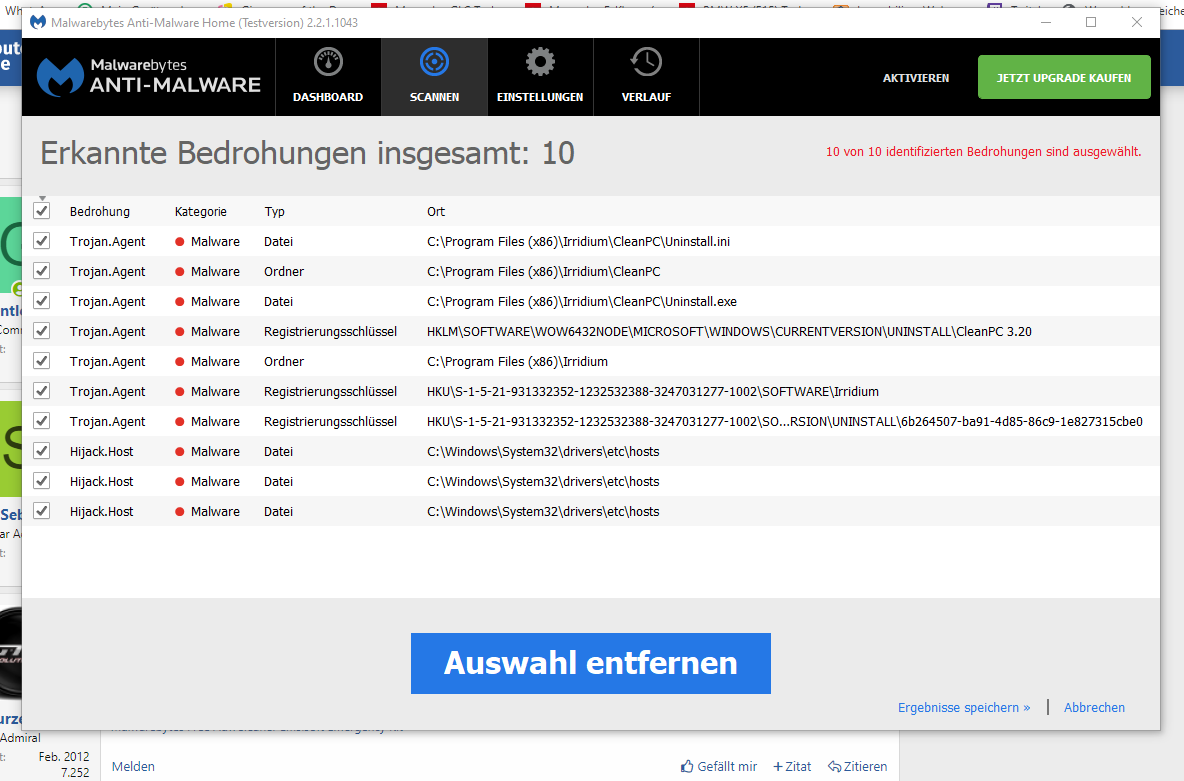This screenshot has width=1184, height=781.
Task: Sort by the Ort column header
Action: tap(436, 211)
